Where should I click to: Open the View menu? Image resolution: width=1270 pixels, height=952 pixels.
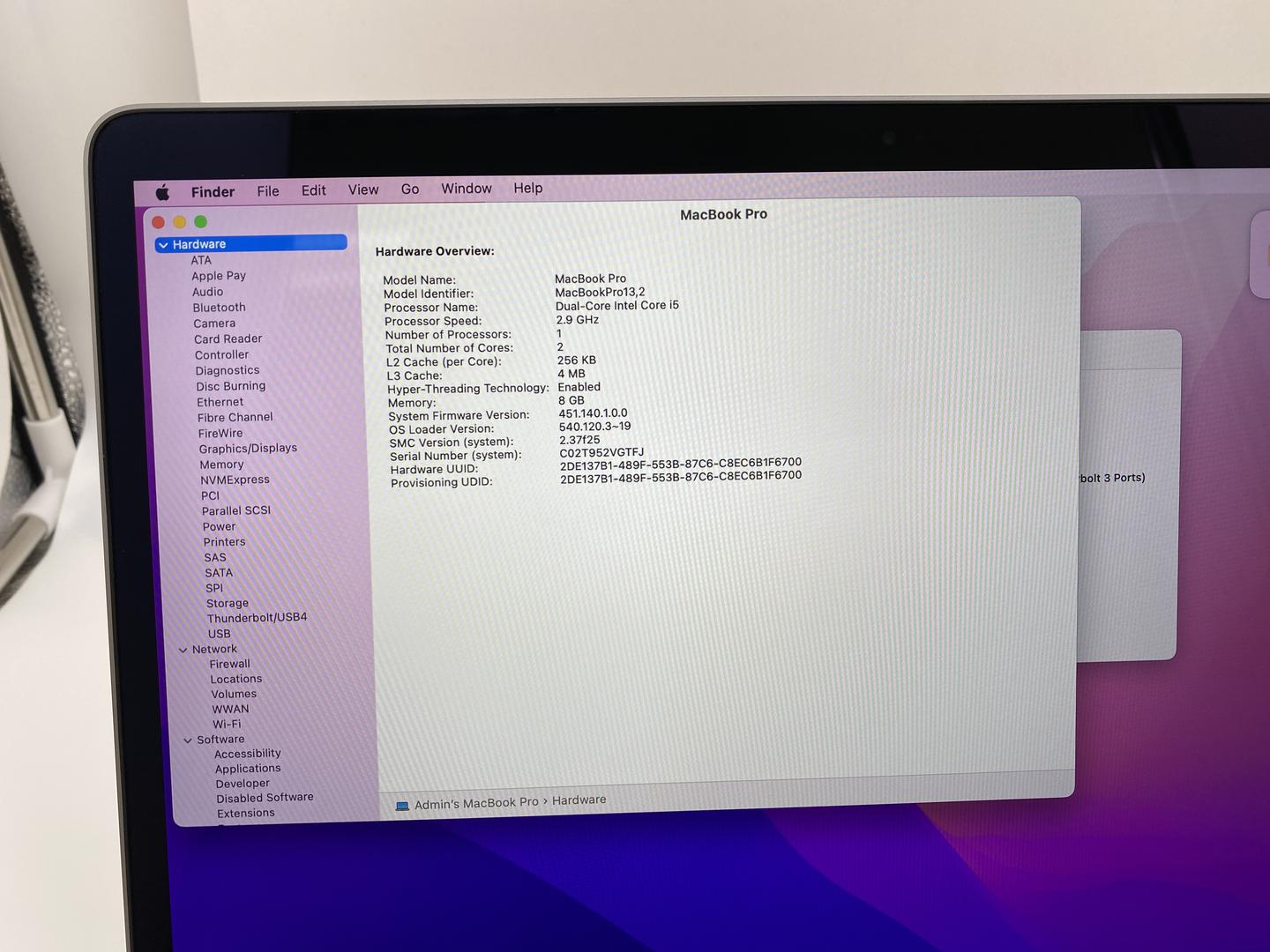[362, 190]
